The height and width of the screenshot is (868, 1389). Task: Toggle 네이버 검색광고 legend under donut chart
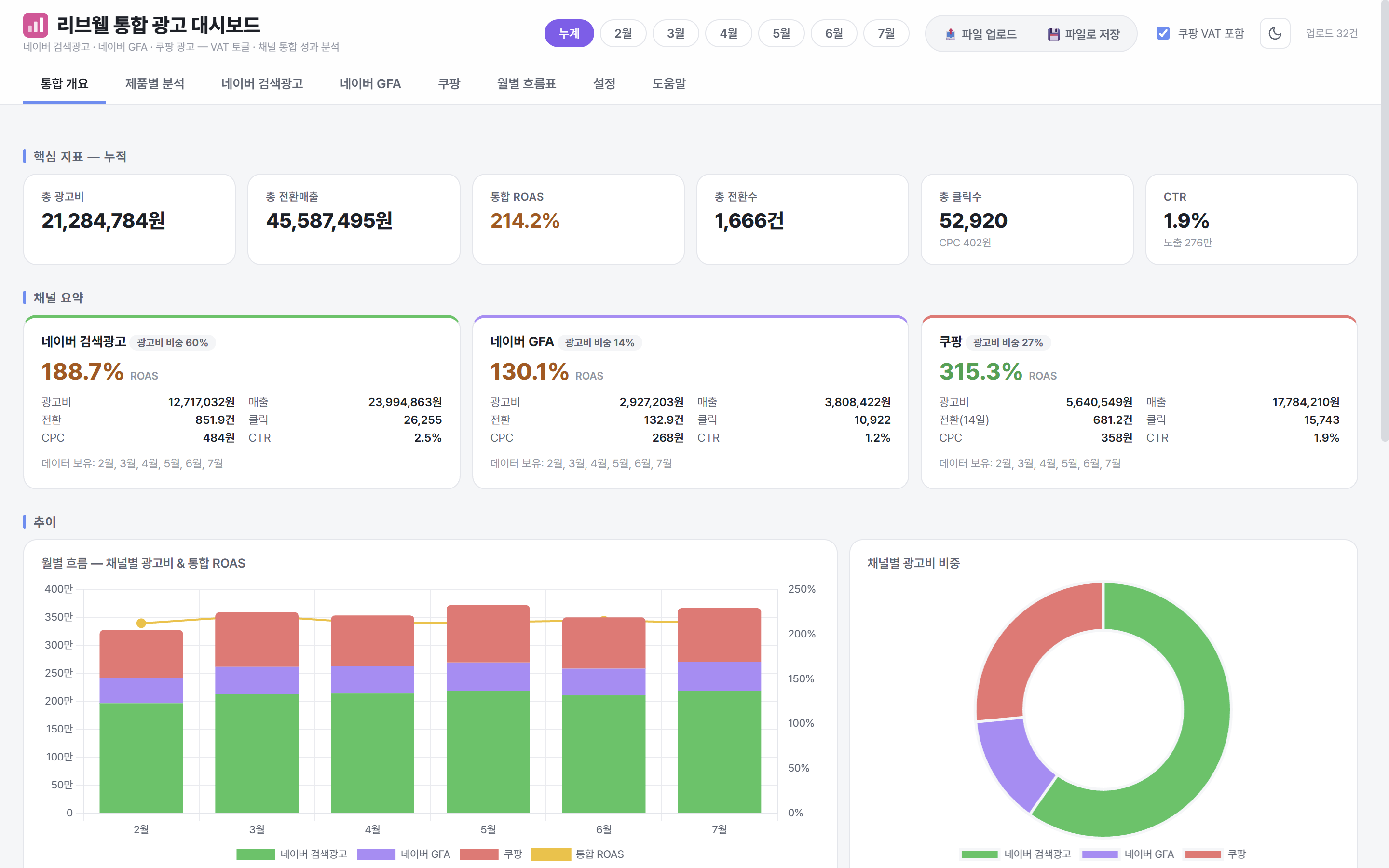[x=1016, y=854]
